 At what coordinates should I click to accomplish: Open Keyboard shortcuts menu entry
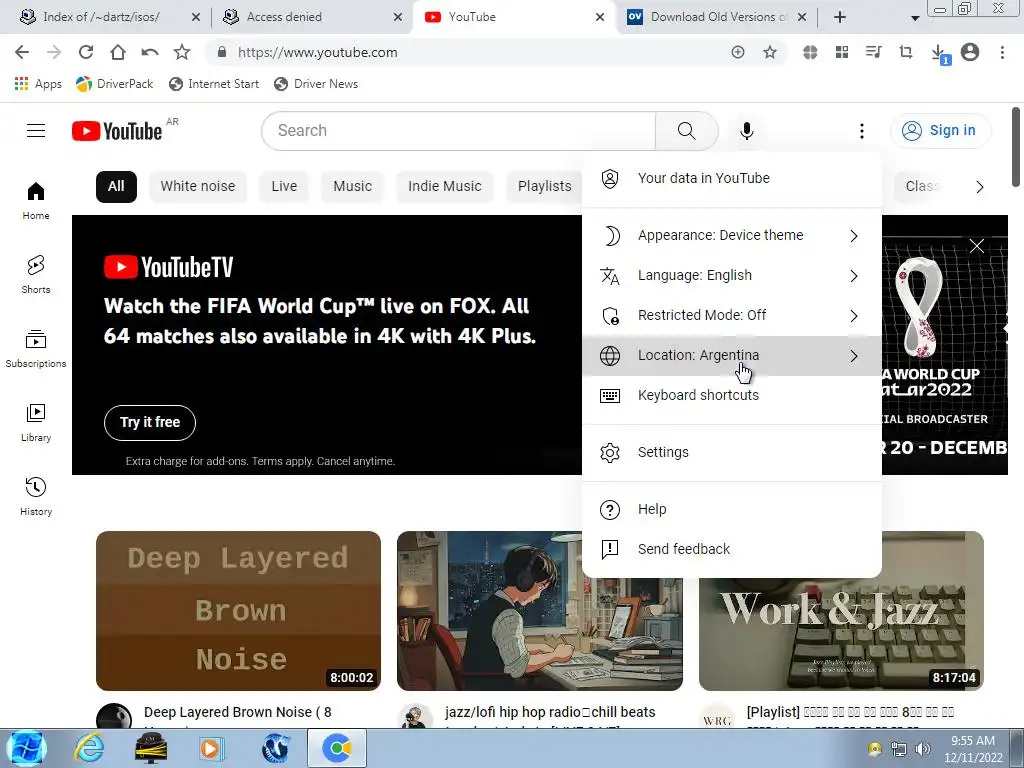[731, 395]
